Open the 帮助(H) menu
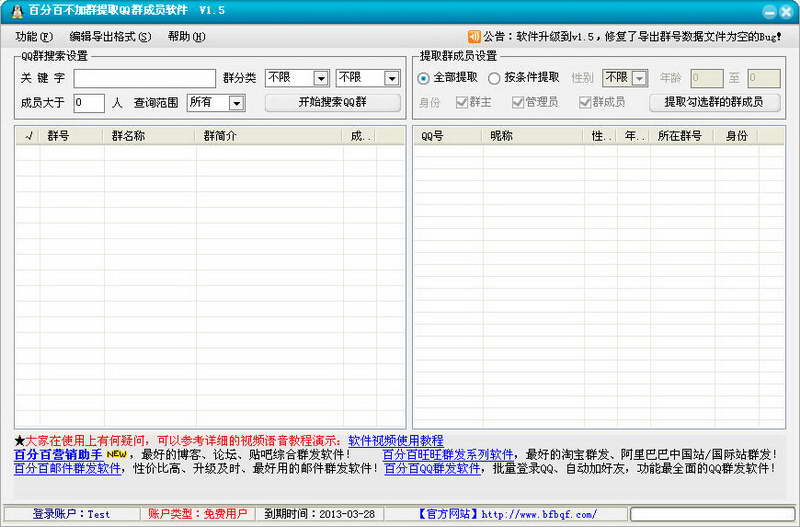The width and height of the screenshot is (800, 527). [x=186, y=37]
